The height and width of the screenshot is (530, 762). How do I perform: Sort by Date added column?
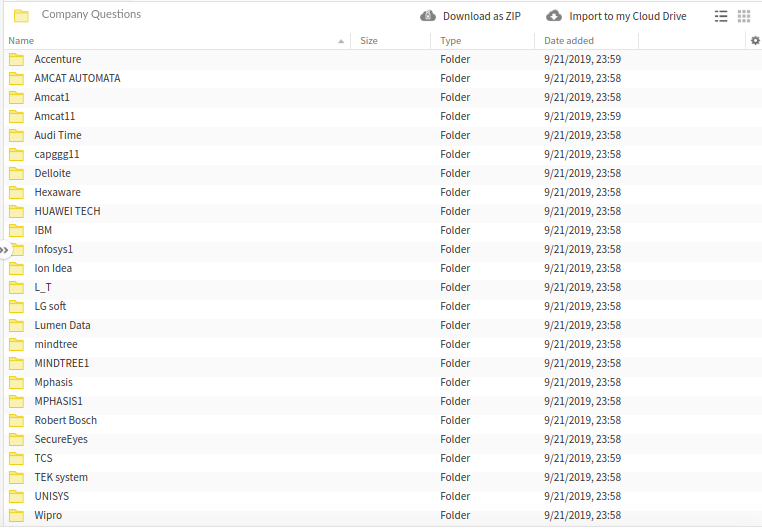tap(569, 41)
